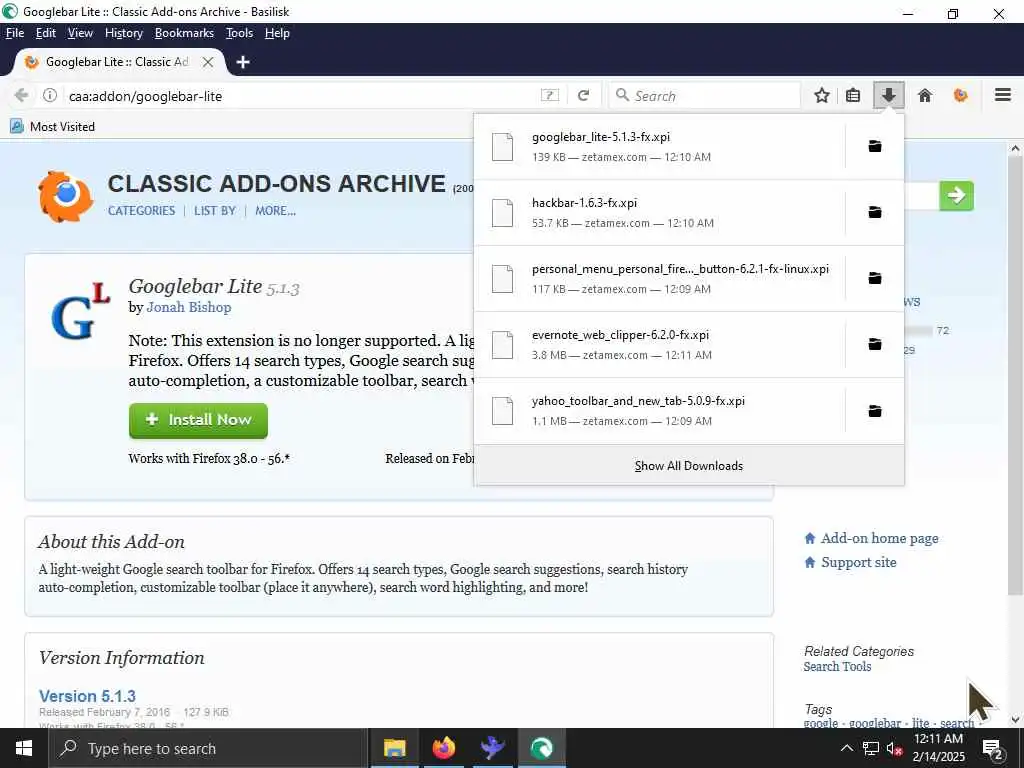Open Firefox from the taskbar
The width and height of the screenshot is (1024, 768).
click(443, 748)
